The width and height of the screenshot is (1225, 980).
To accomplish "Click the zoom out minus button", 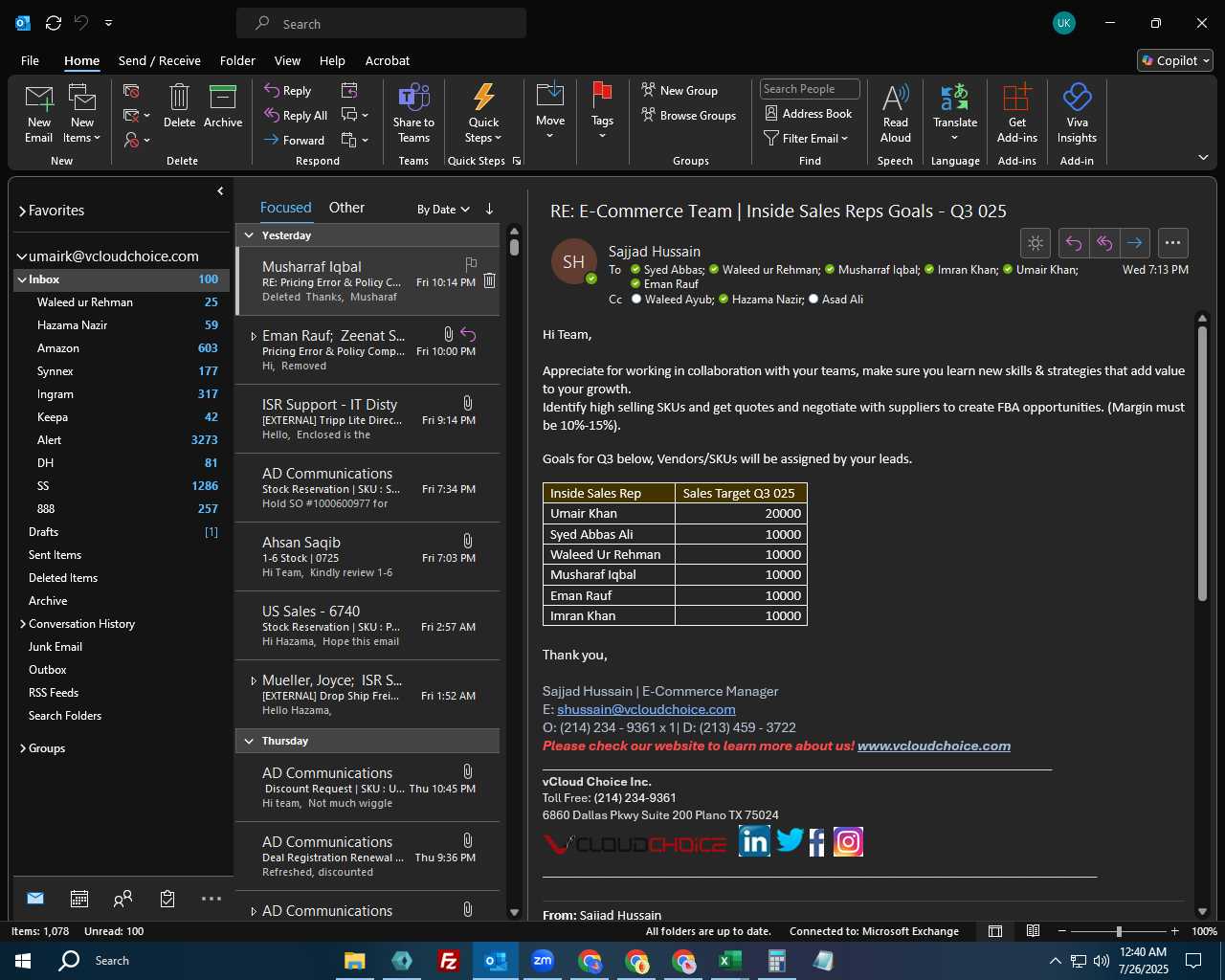I will (1061, 931).
